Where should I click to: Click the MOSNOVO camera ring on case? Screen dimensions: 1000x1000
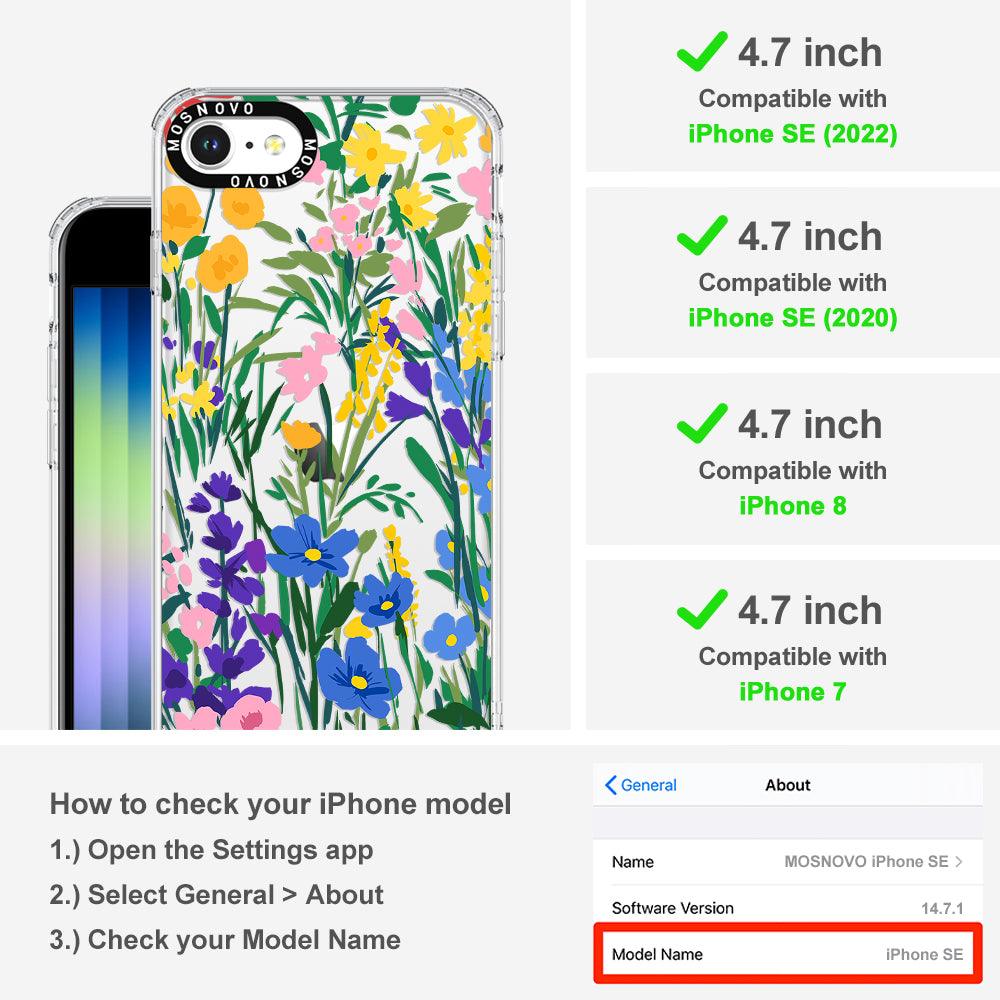[x=241, y=145]
